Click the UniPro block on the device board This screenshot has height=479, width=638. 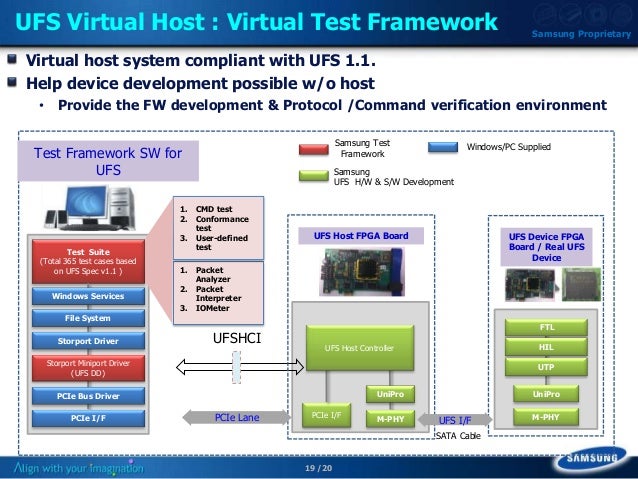coord(546,394)
